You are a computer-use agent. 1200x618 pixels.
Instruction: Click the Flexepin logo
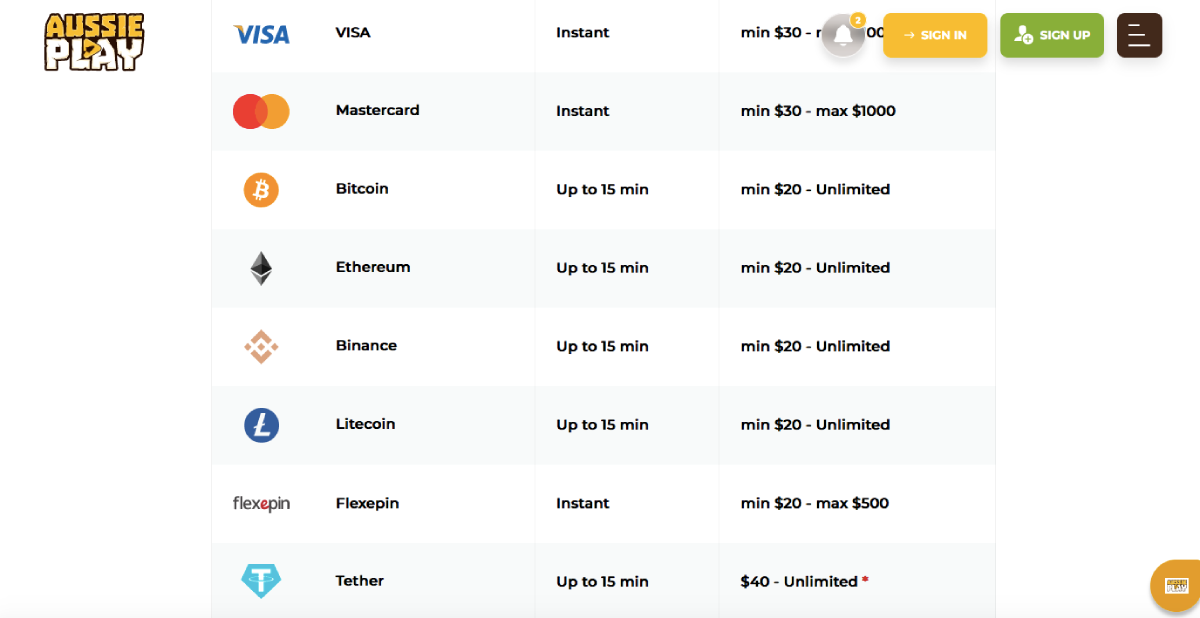[261, 504]
